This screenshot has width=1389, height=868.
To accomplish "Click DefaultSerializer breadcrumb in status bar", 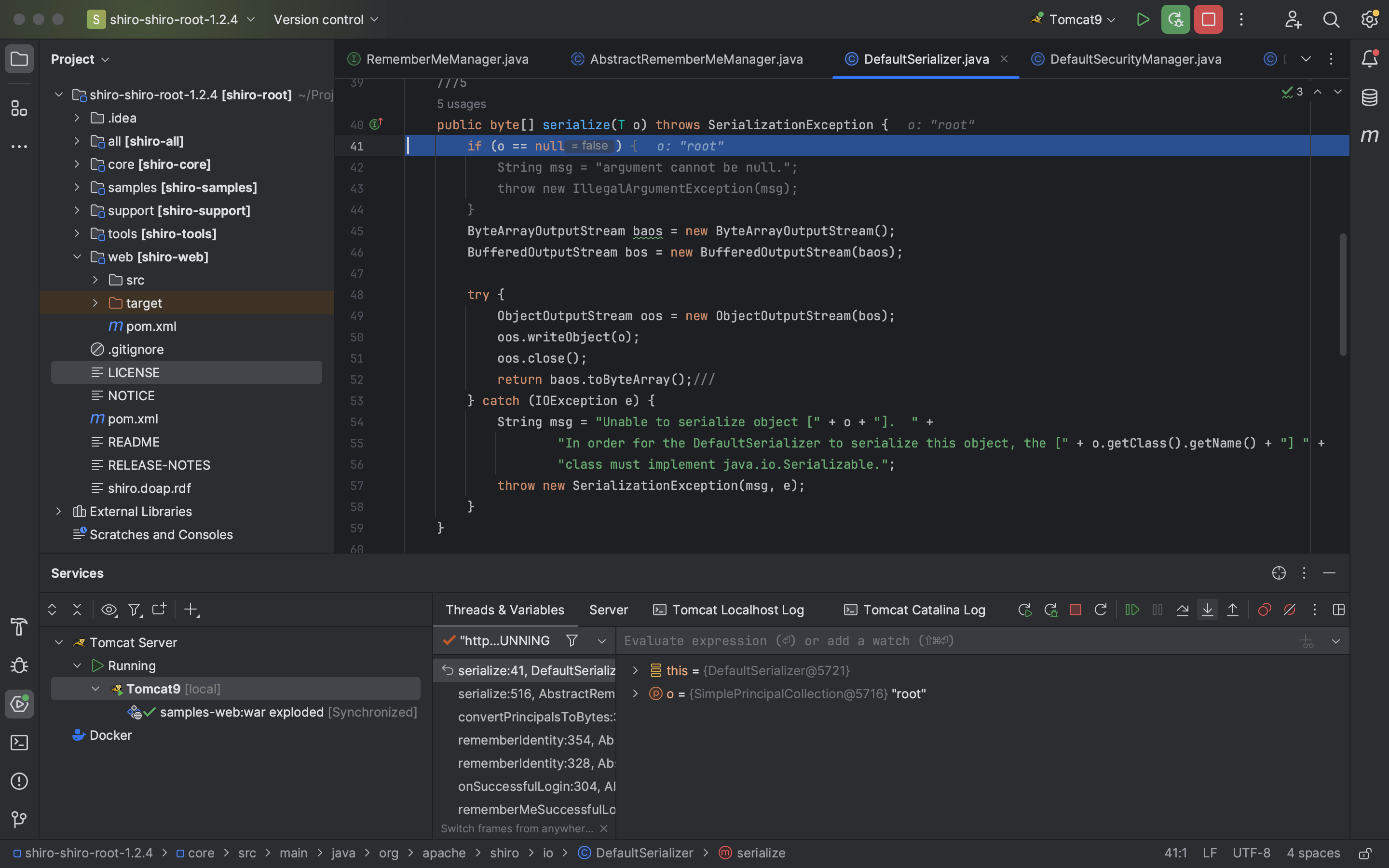I will [x=636, y=853].
